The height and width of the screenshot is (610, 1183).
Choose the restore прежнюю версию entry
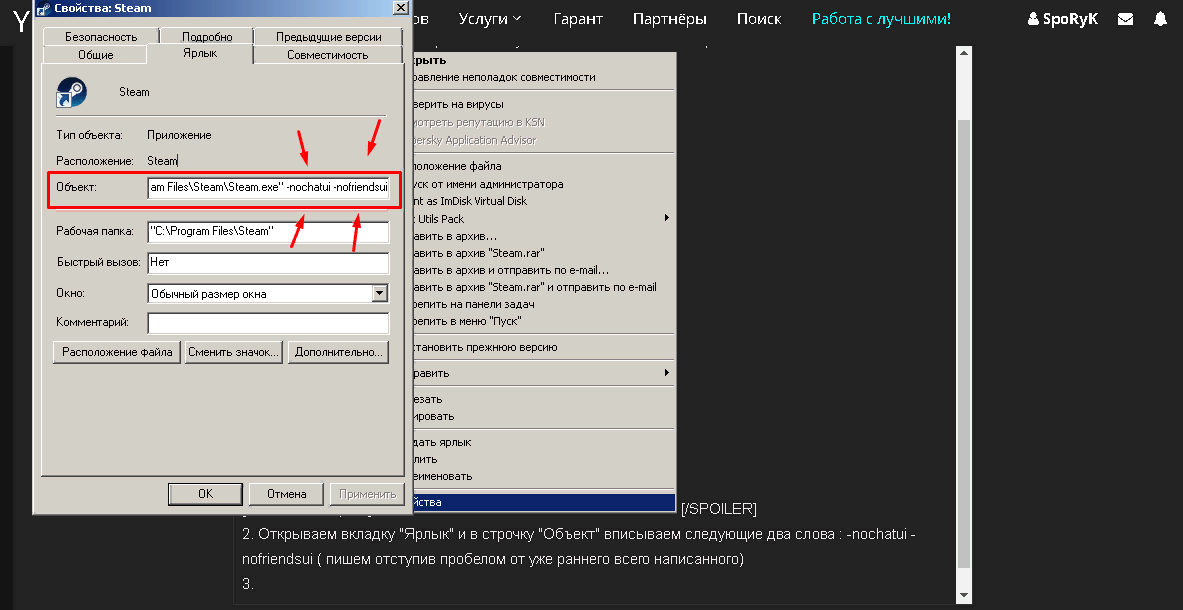(543, 348)
